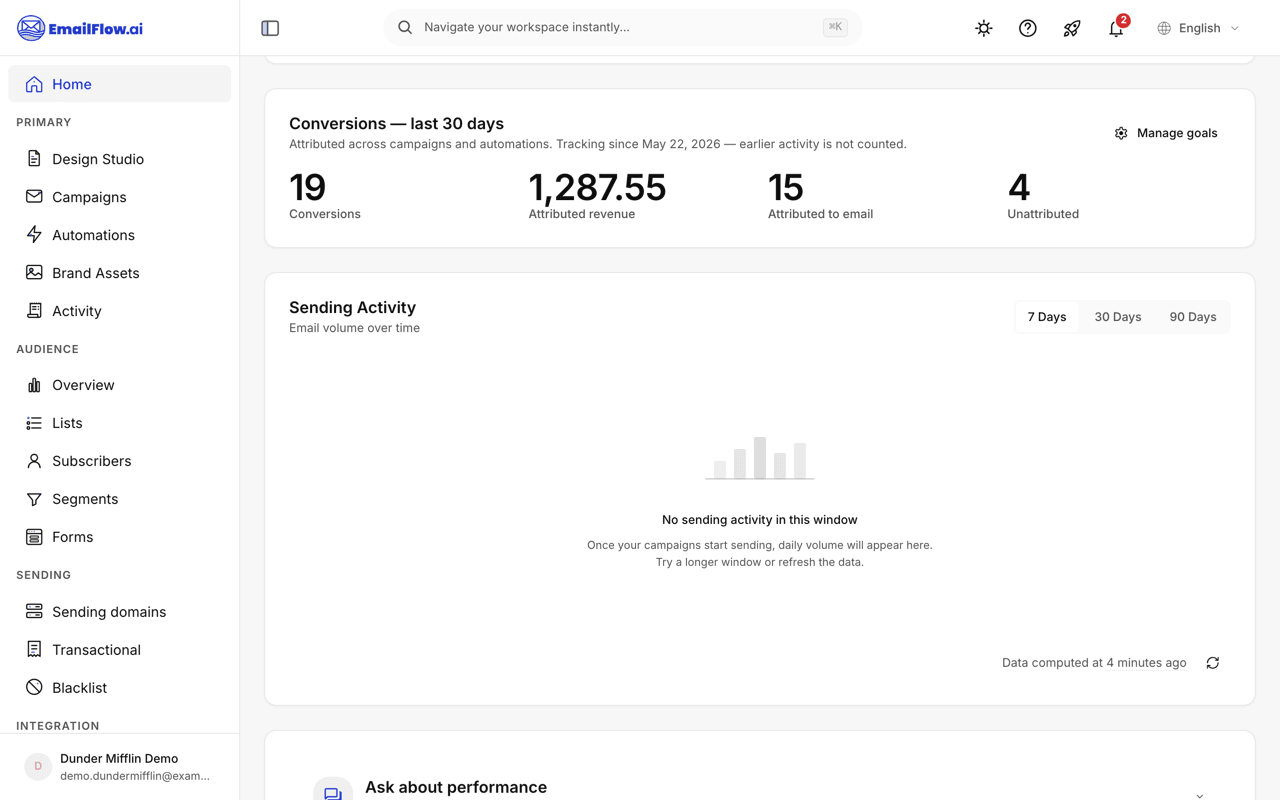Open the English language dropdown
This screenshot has height=800, width=1280.
[1198, 28]
